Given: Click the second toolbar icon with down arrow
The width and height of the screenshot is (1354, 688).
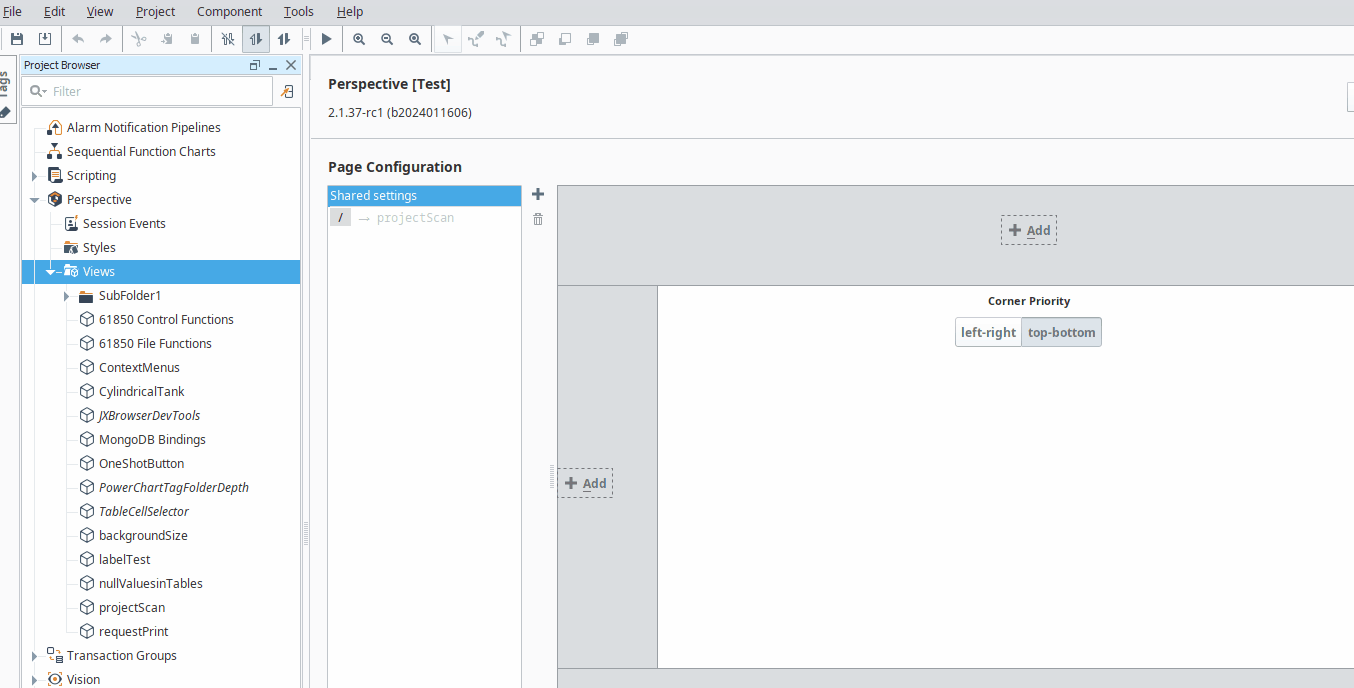Looking at the screenshot, I should pos(45,39).
